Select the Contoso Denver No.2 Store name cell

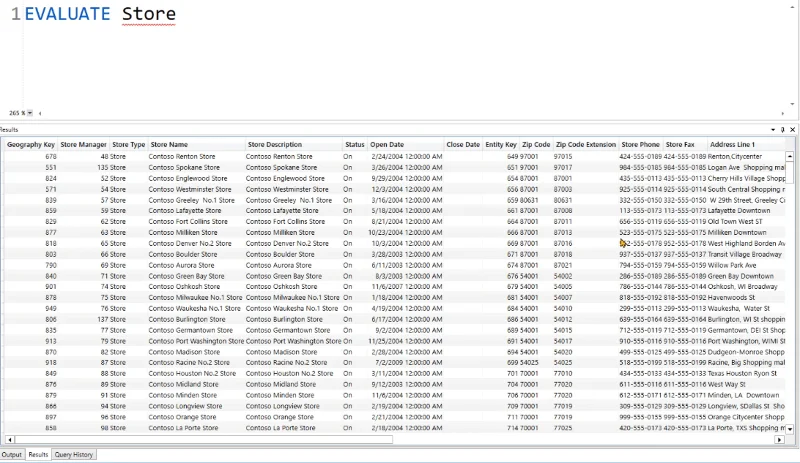pos(196,243)
